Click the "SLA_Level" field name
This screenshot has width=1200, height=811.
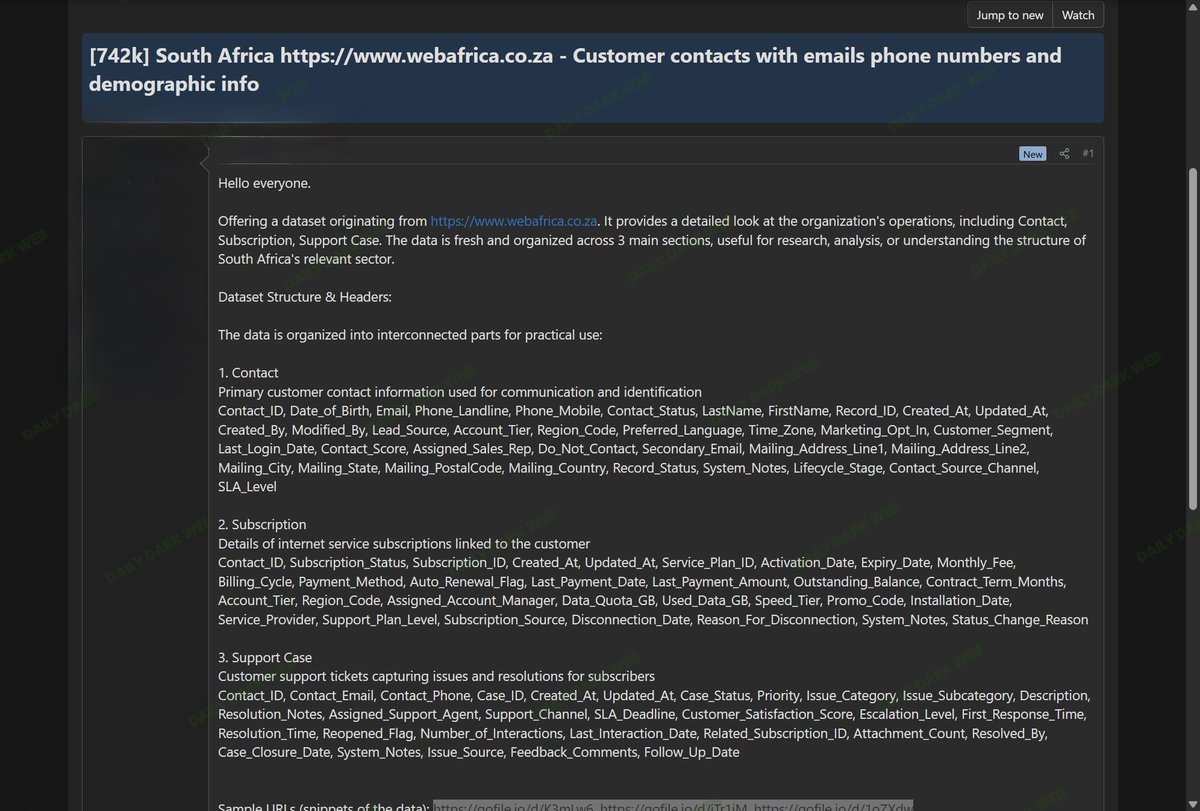tap(247, 487)
